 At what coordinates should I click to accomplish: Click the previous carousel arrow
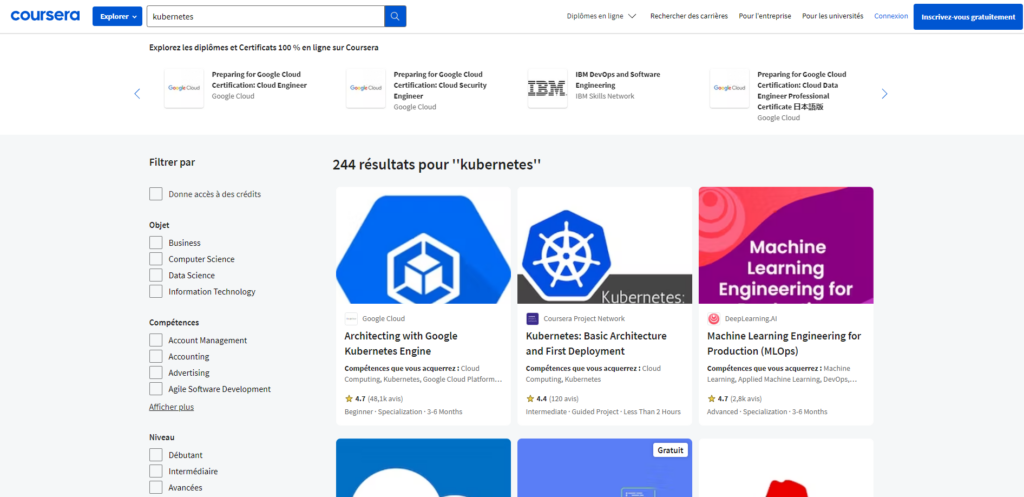[x=137, y=93]
